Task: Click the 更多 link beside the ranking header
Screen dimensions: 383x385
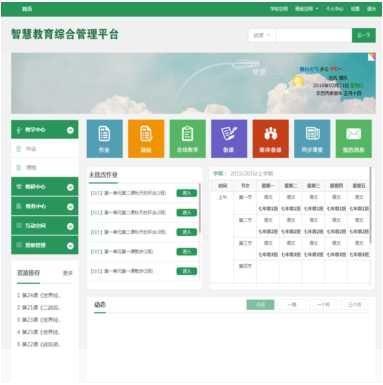Action: [68, 273]
